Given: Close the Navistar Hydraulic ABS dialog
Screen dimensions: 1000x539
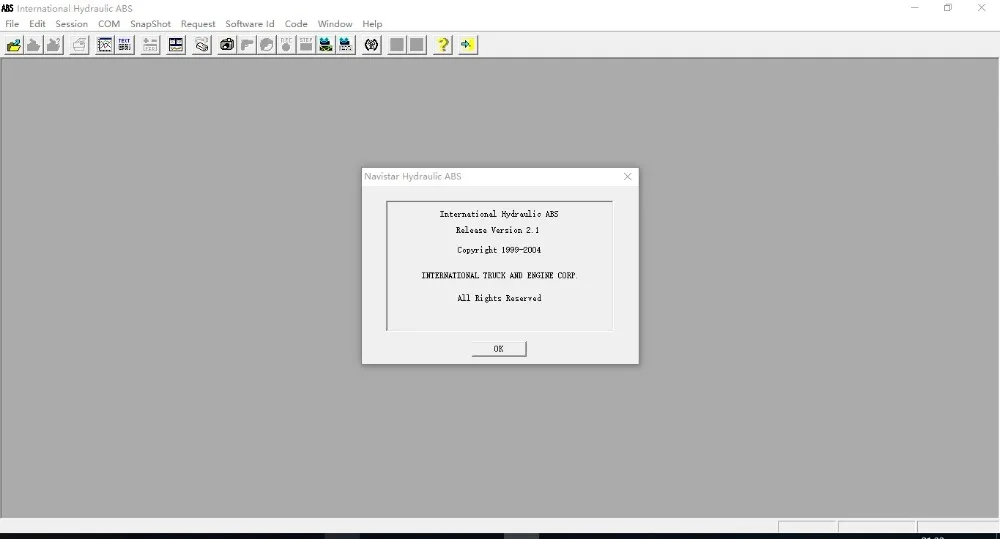Looking at the screenshot, I should coord(628,177).
